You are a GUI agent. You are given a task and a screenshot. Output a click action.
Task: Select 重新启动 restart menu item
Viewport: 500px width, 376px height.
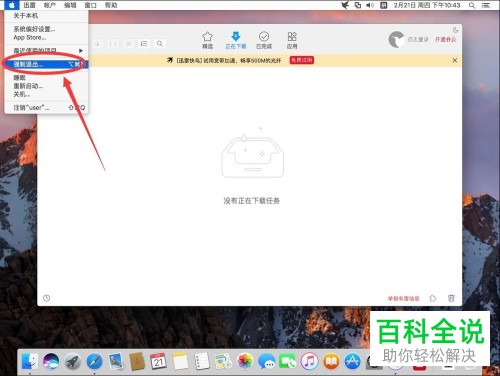click(x=46, y=86)
